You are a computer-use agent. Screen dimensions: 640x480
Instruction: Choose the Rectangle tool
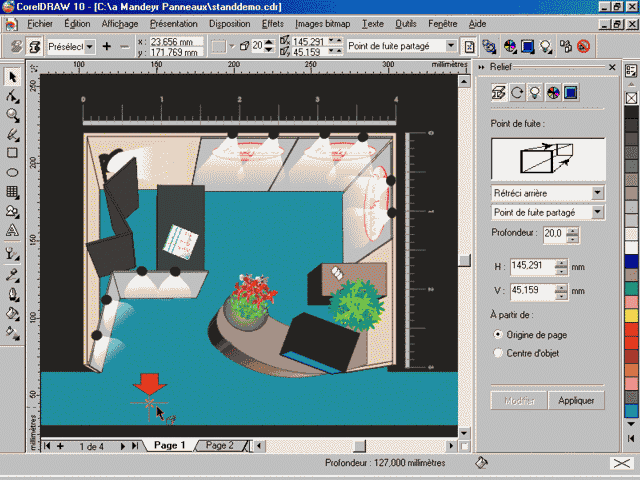click(13, 153)
